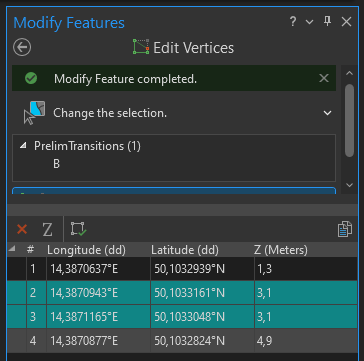Edit latitude cell 50,1032824°N
This screenshot has width=364, height=361.
[202, 341]
